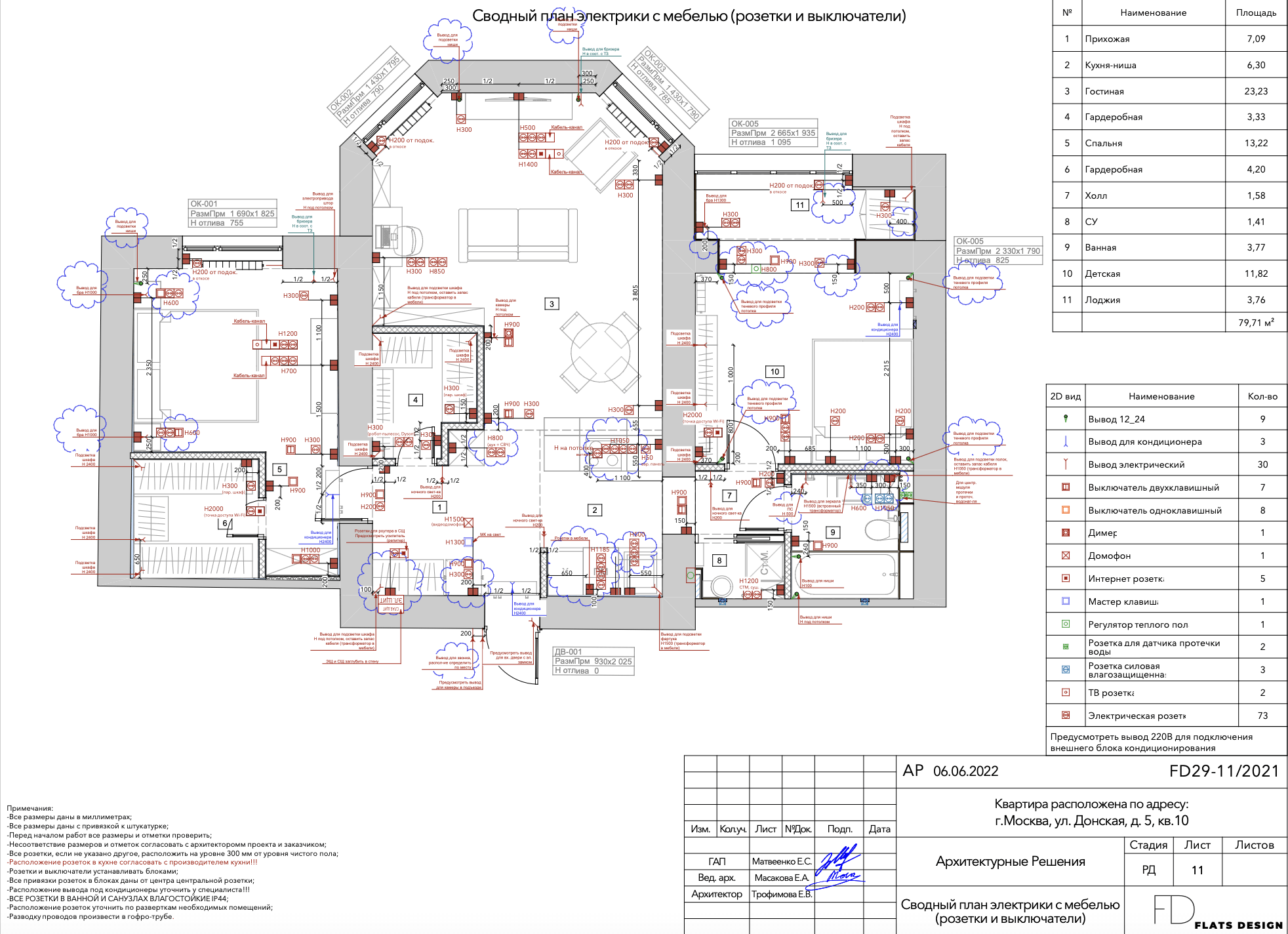
Task: Click the sheet number '11' under Лист
Action: [x=1197, y=870]
